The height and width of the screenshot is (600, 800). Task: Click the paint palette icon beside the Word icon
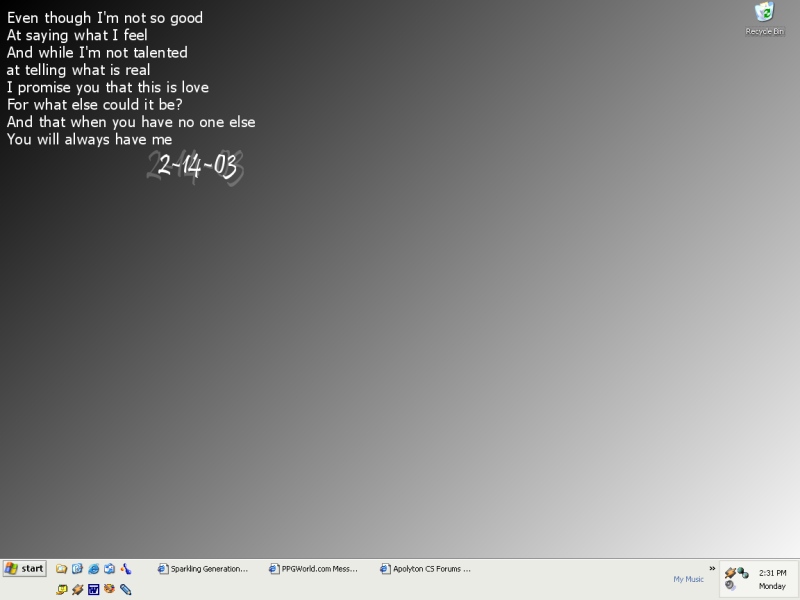point(109,589)
